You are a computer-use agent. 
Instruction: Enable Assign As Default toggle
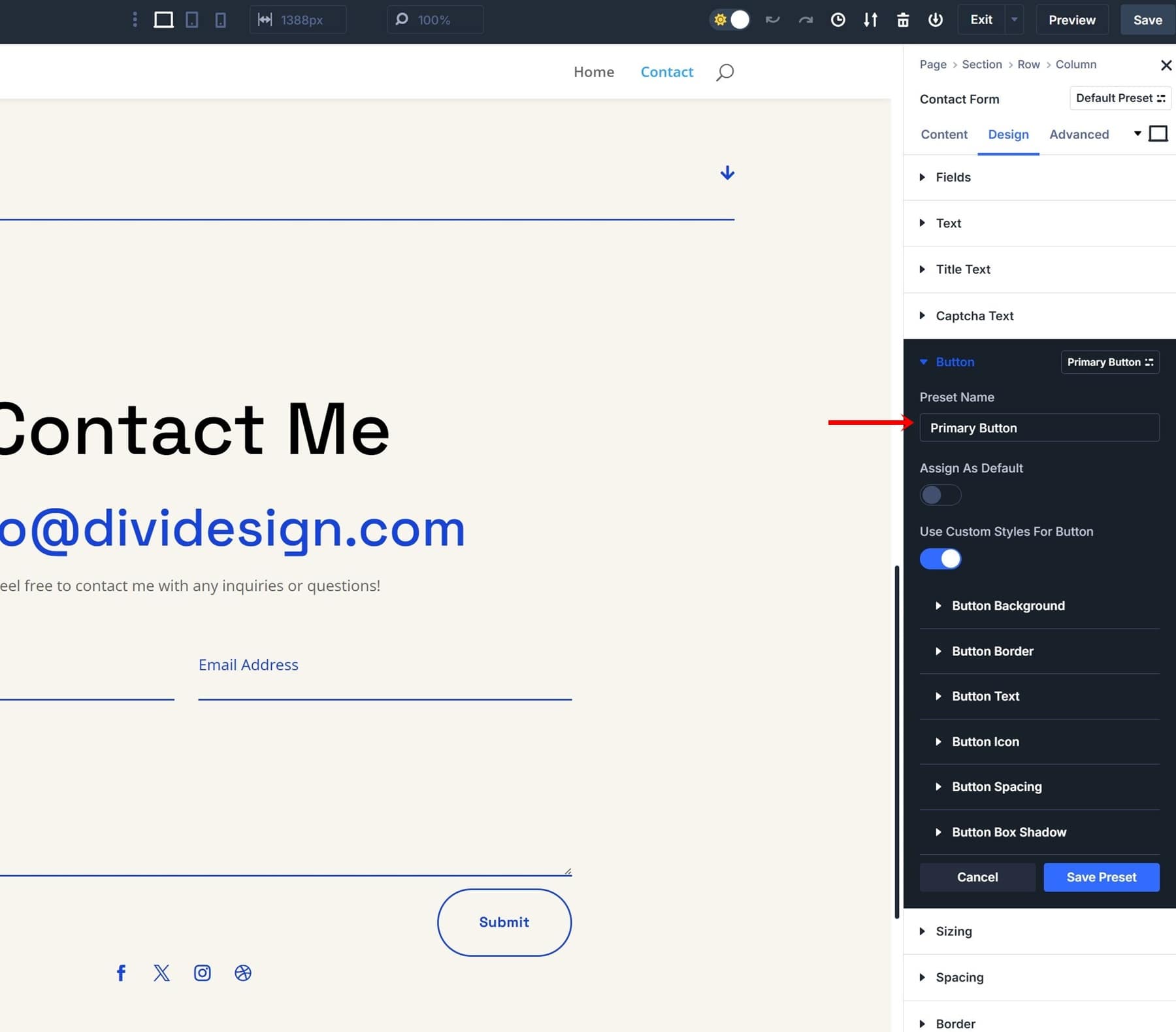click(940, 495)
